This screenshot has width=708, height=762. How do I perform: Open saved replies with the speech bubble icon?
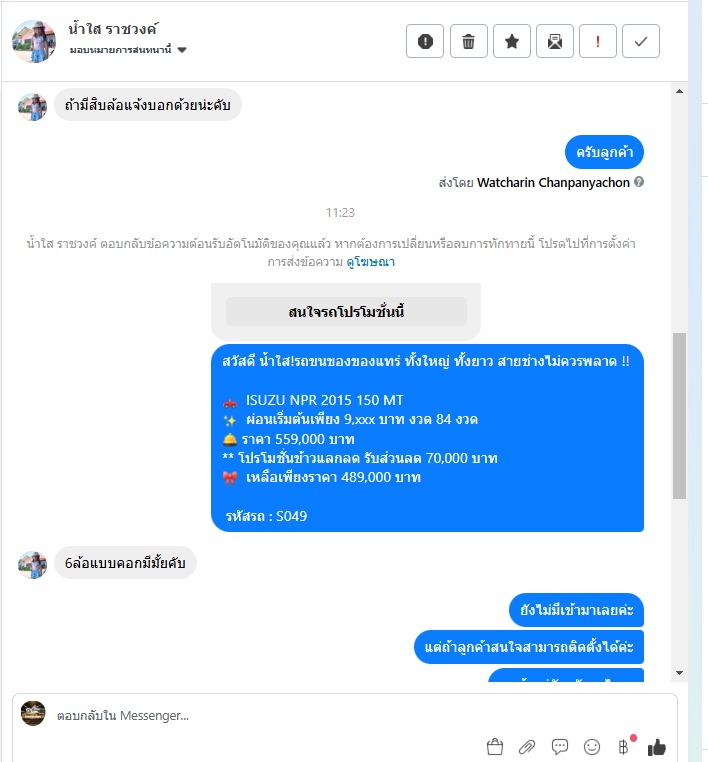[559, 746]
